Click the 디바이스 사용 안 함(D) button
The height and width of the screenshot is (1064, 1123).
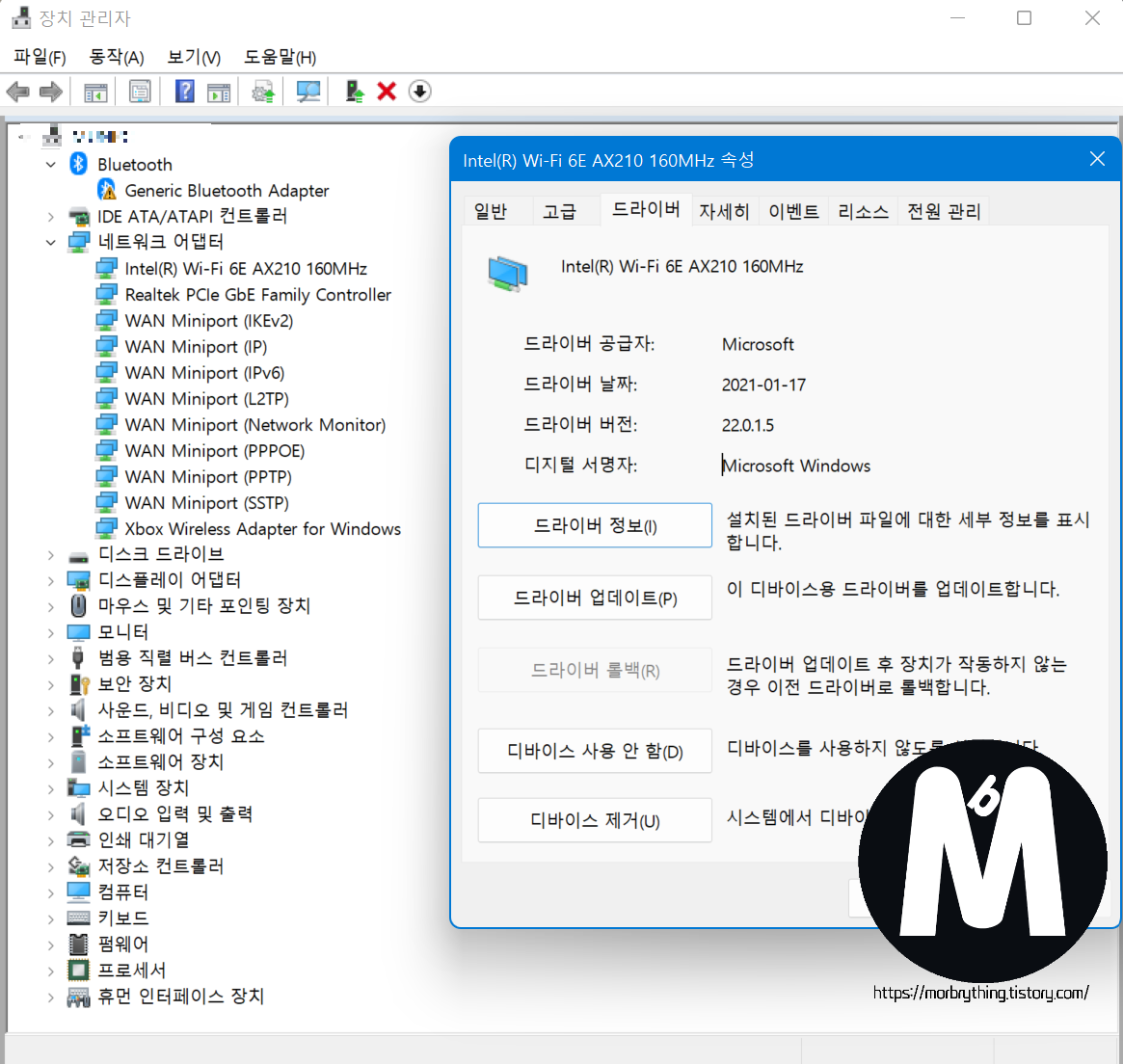coord(595,751)
